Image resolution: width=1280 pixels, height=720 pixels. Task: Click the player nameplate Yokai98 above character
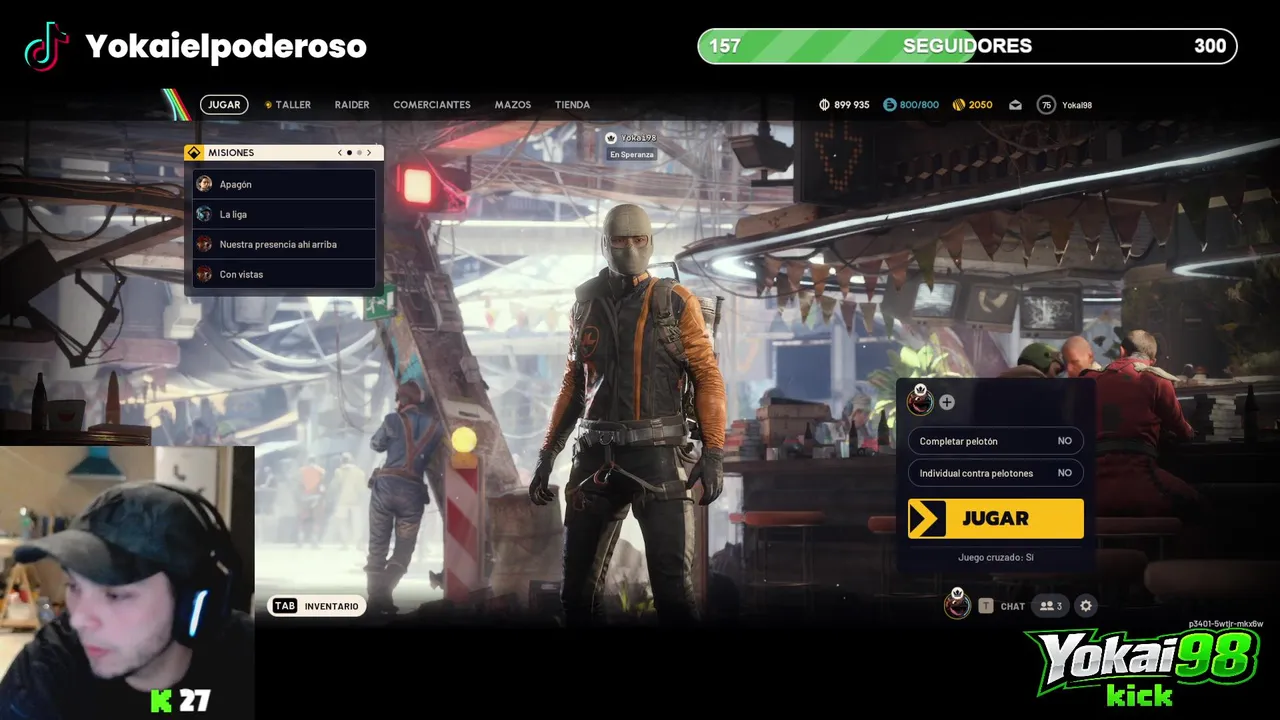point(631,138)
